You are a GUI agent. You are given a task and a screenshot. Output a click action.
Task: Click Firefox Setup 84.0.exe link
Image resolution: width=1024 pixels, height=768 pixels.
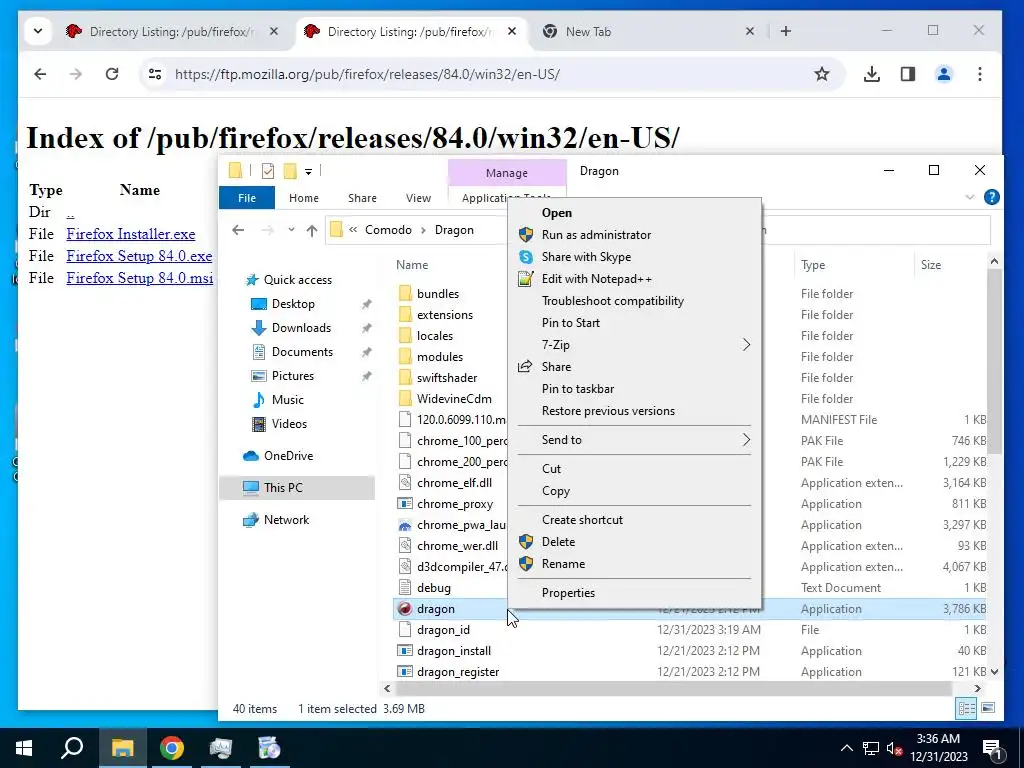pos(139,256)
